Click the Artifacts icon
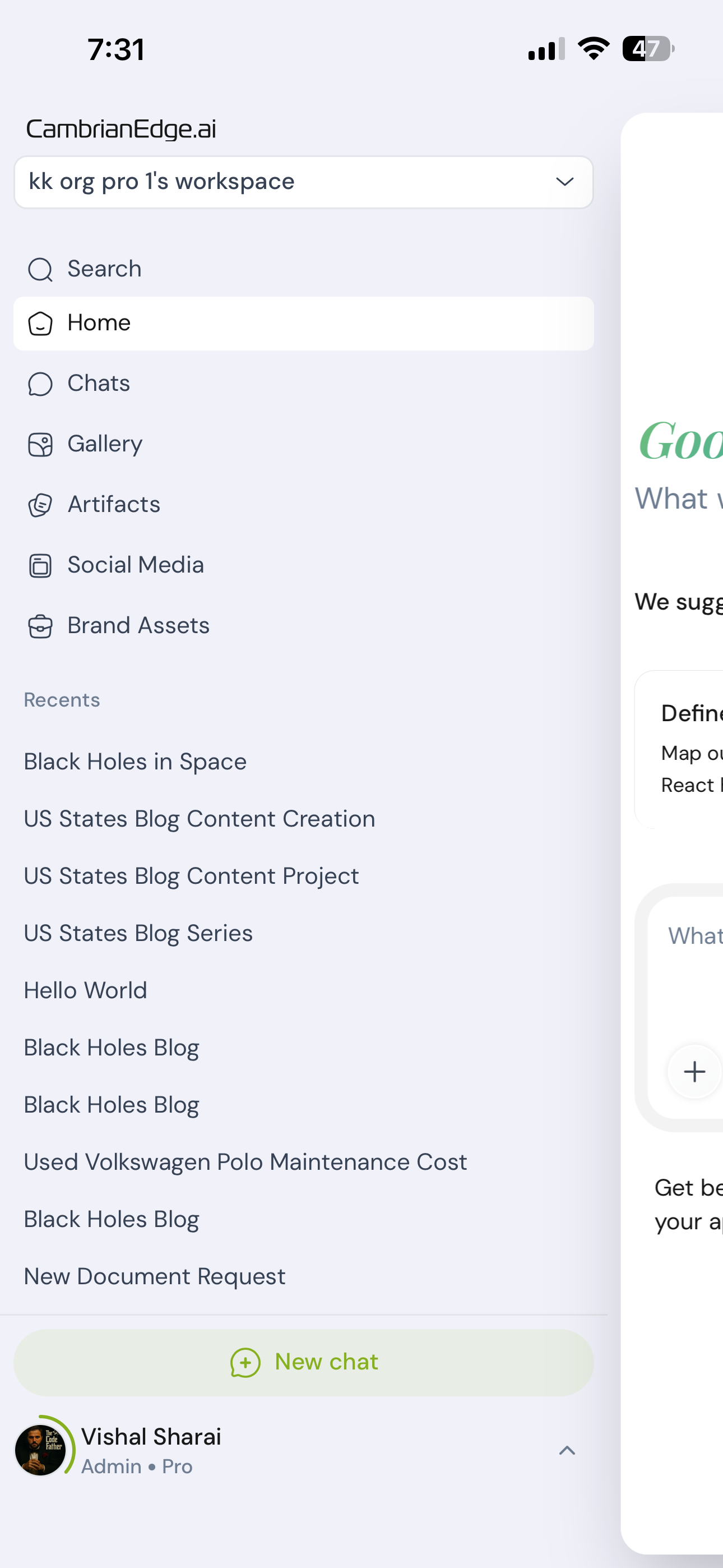This screenshot has height=1568, width=723. coord(40,505)
